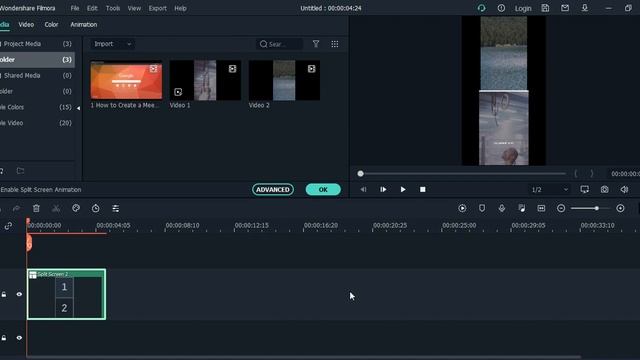This screenshot has width=640, height=360.
Task: Select the Video 2 thumbnail
Action: pos(284,80)
